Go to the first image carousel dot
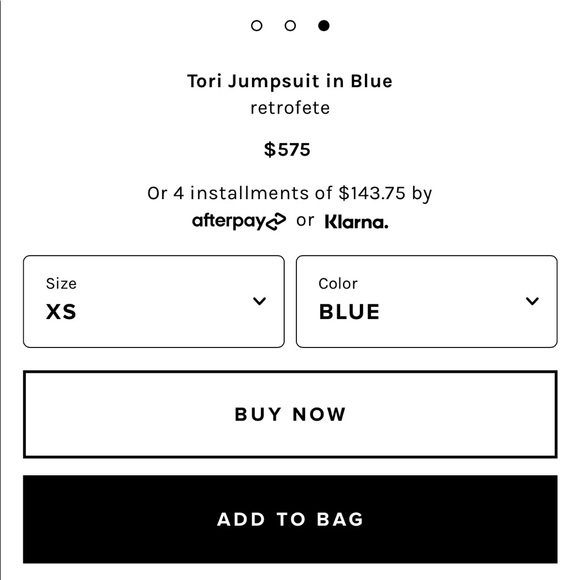 click(x=256, y=26)
